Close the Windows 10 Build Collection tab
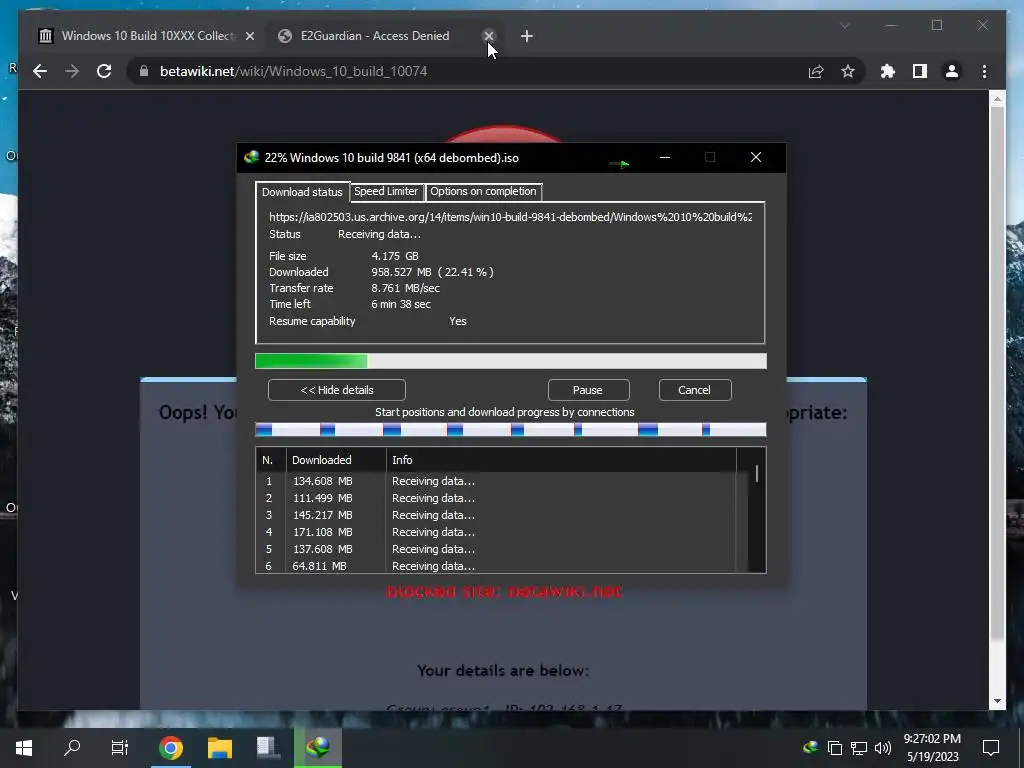This screenshot has height=768, width=1024. pyautogui.click(x=249, y=36)
